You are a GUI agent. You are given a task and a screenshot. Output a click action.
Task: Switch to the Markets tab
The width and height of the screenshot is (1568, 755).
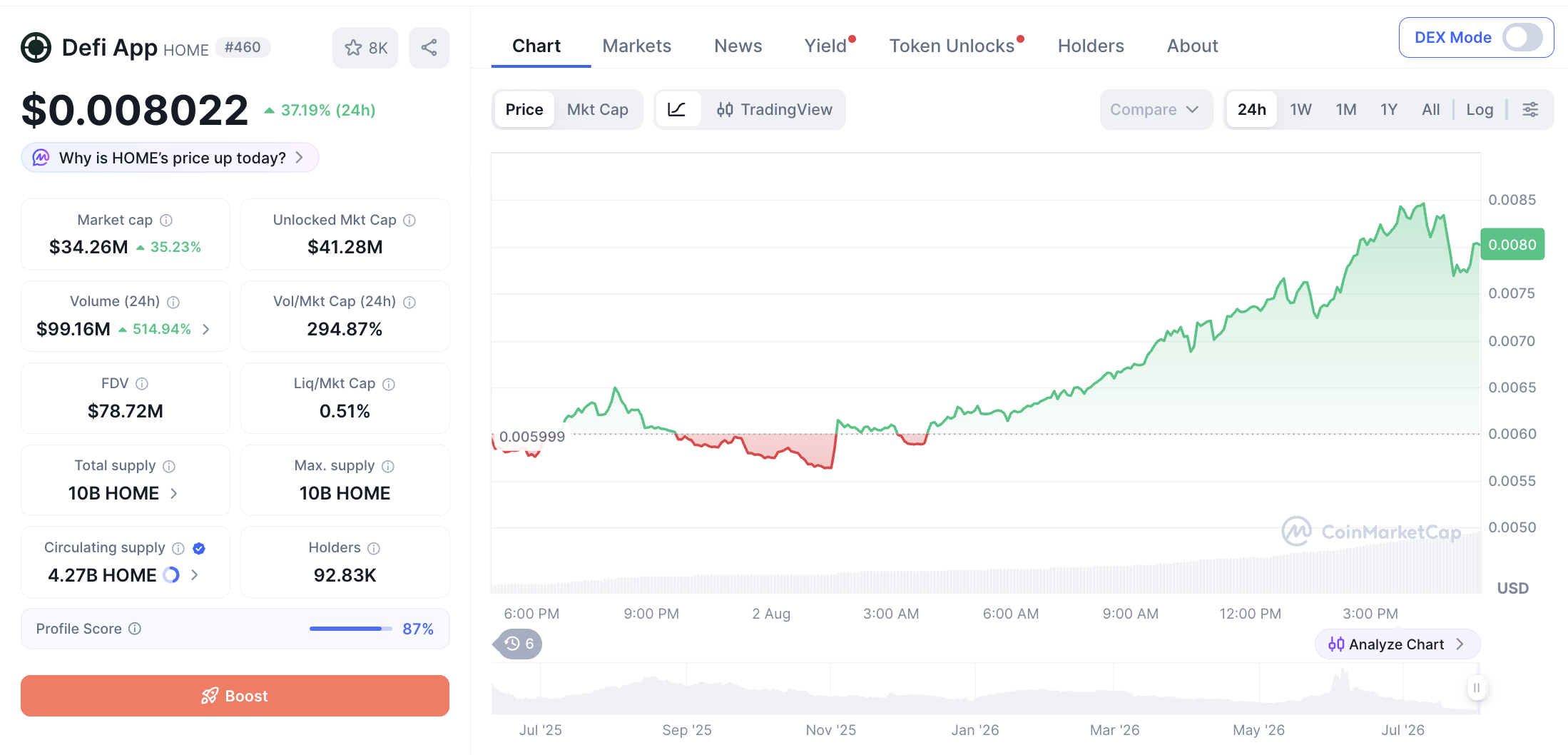coord(637,46)
